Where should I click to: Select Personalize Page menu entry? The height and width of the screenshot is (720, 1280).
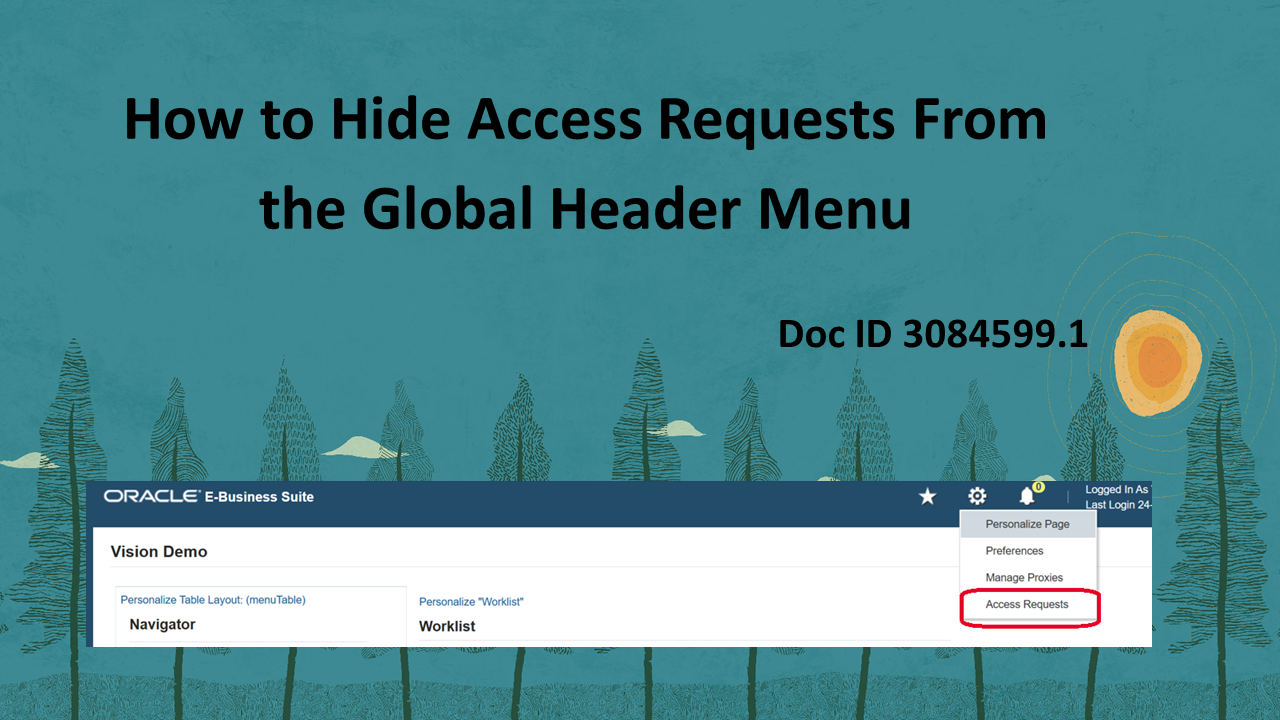[x=1028, y=523]
